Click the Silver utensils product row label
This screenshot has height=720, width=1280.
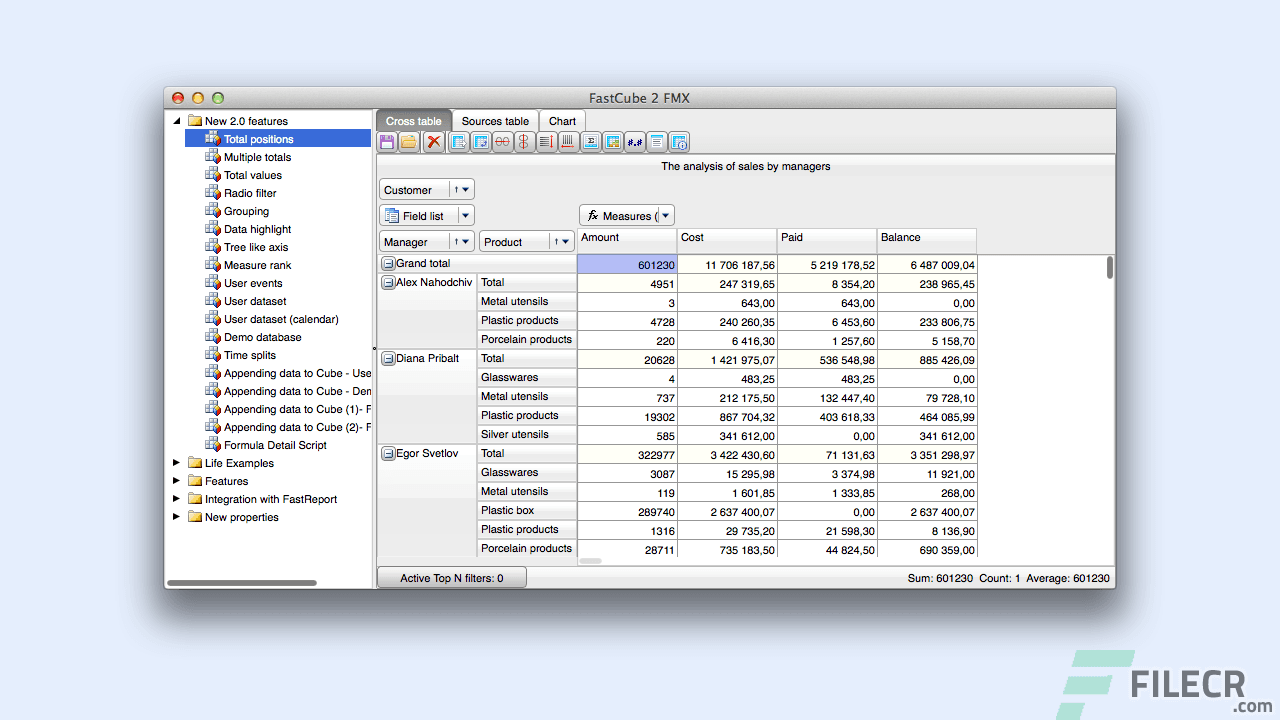(x=527, y=435)
